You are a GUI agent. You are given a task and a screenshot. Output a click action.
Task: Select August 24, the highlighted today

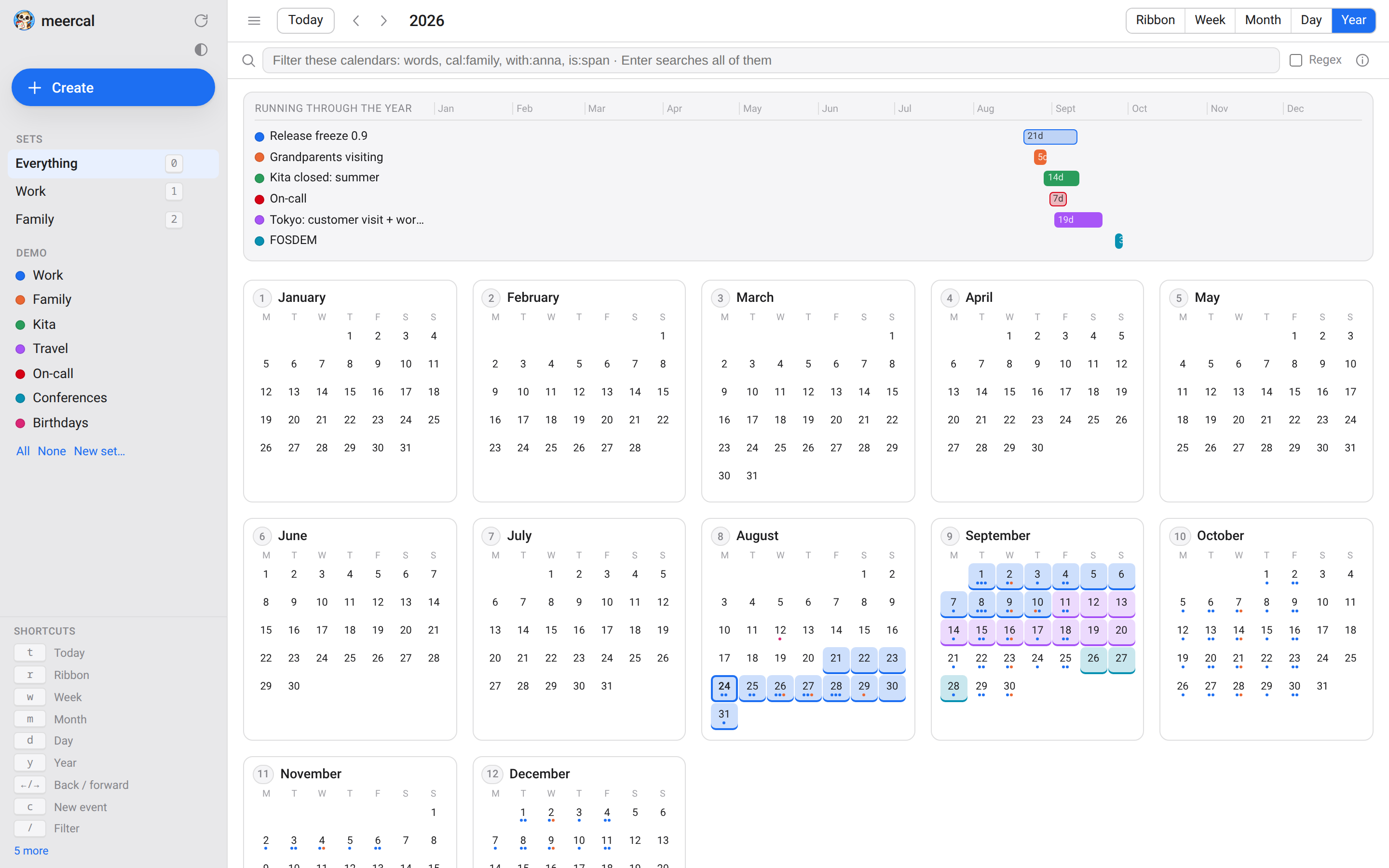pyautogui.click(x=724, y=688)
